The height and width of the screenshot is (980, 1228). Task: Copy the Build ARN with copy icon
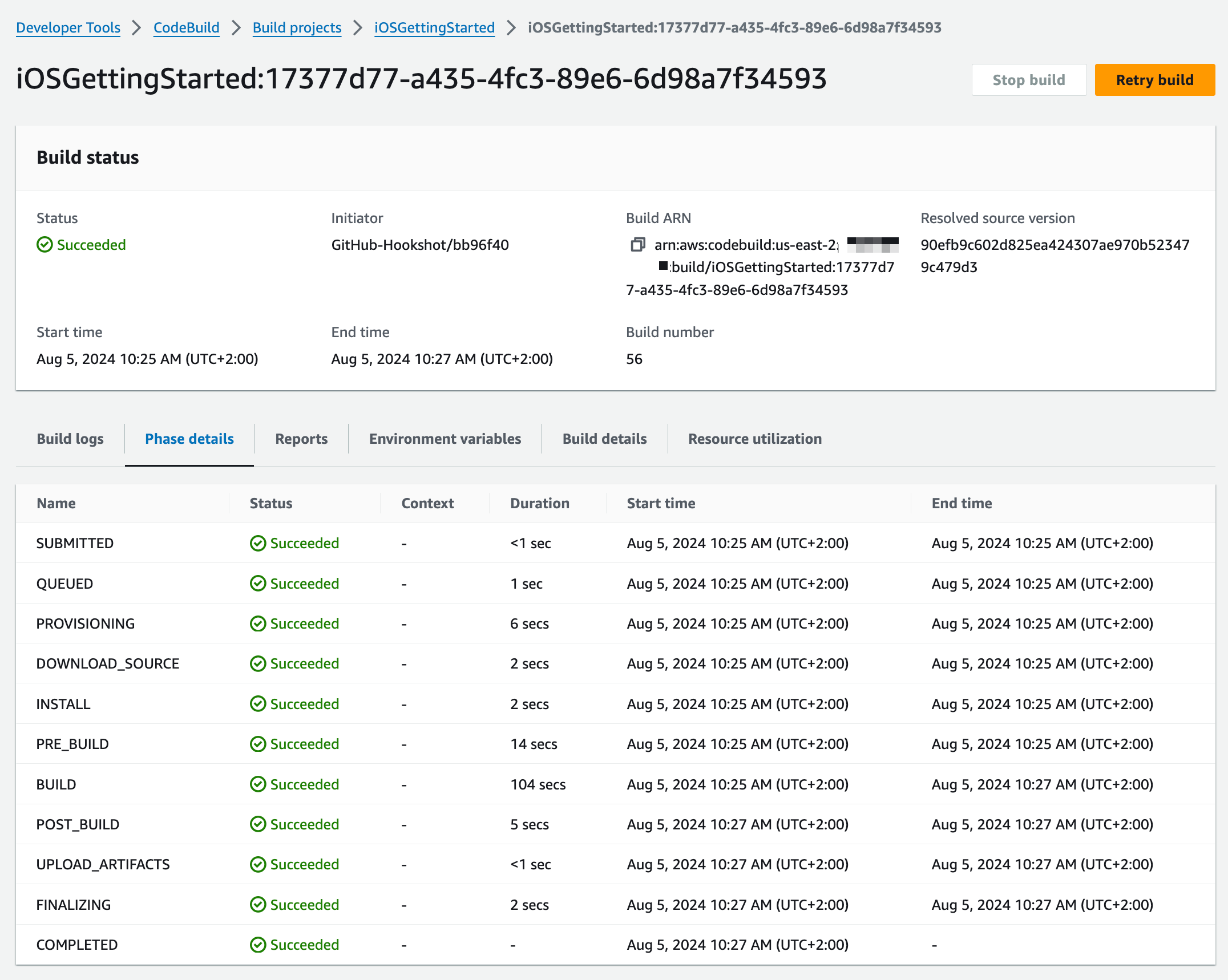click(637, 245)
